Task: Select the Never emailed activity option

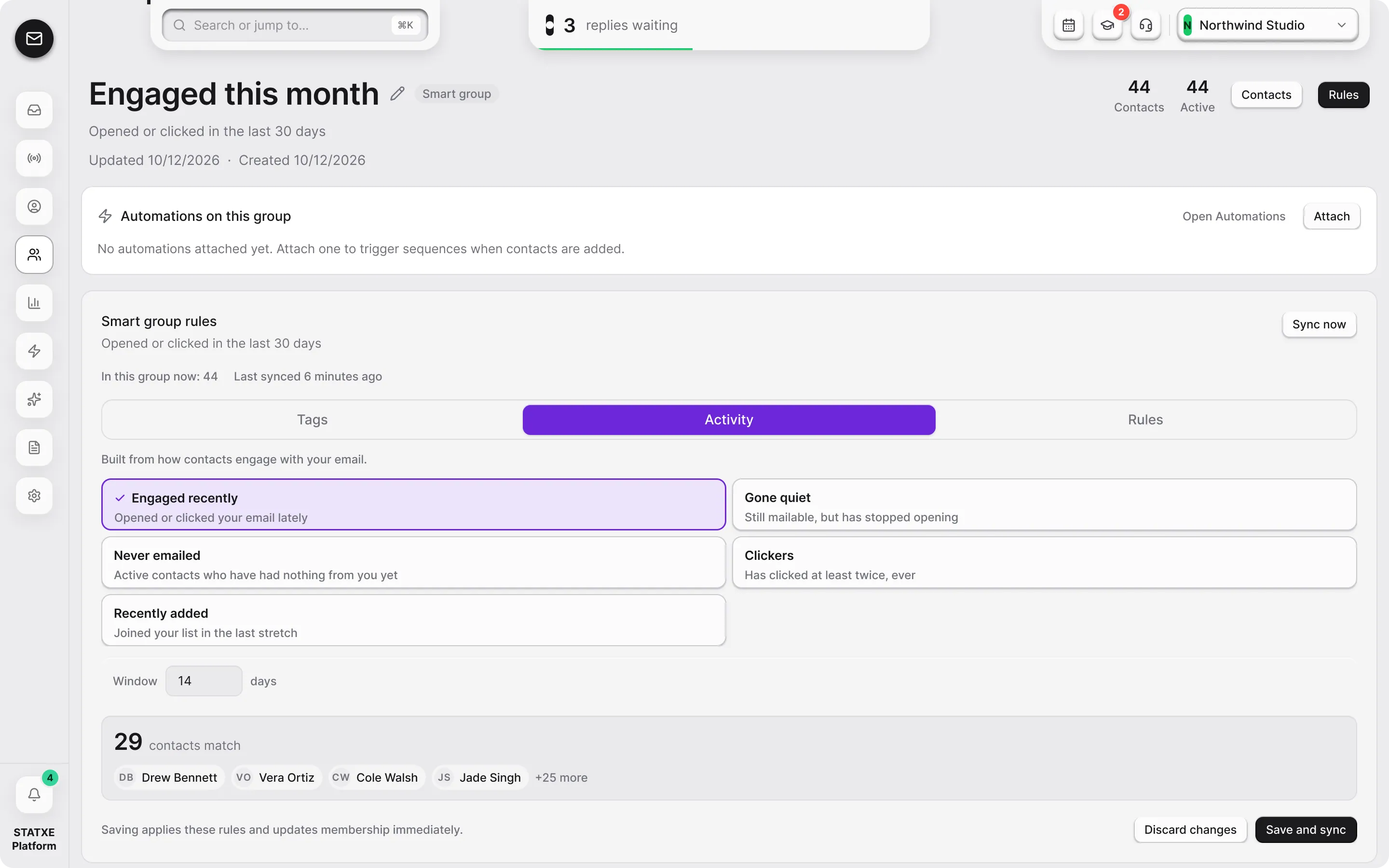Action: (x=413, y=563)
